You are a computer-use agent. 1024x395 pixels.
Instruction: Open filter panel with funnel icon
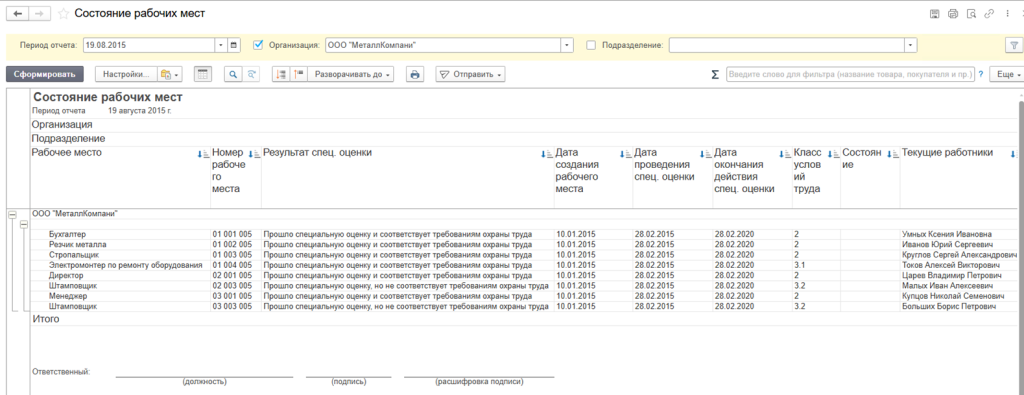point(1013,45)
